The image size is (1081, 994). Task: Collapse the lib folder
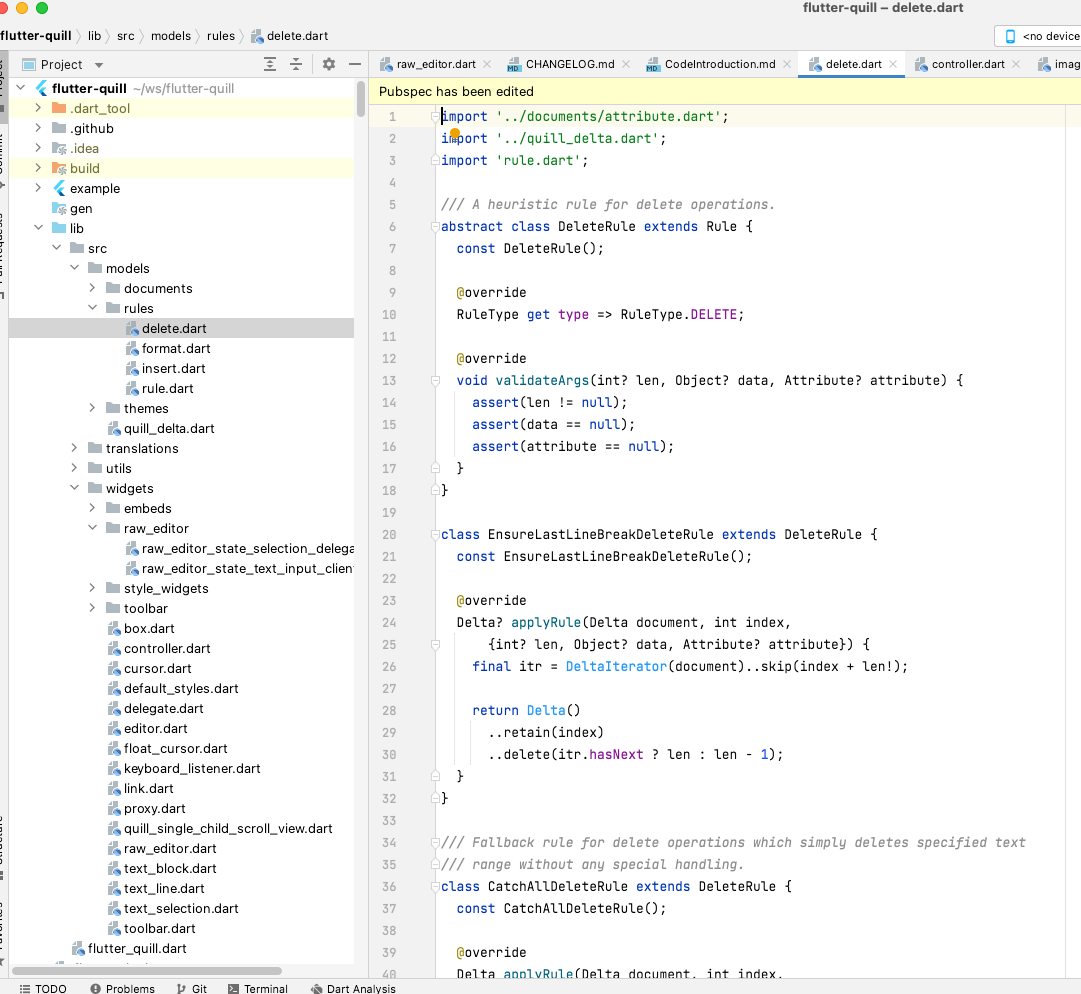click(x=39, y=227)
